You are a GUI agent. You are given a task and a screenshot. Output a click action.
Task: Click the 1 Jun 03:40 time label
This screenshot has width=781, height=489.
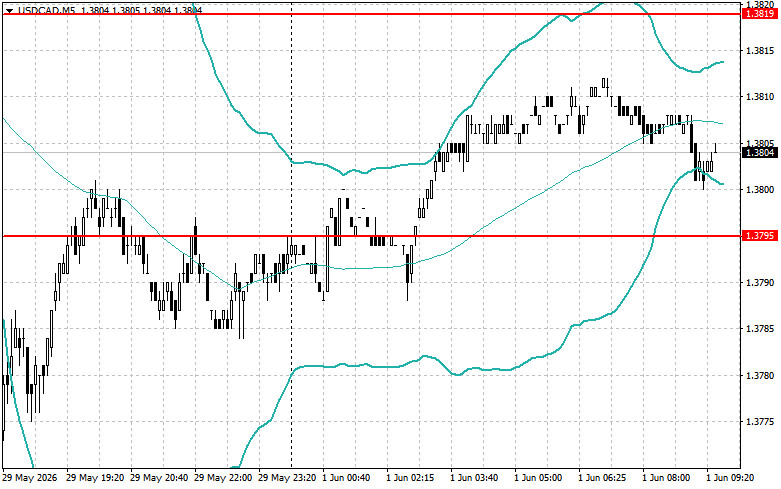click(x=474, y=478)
